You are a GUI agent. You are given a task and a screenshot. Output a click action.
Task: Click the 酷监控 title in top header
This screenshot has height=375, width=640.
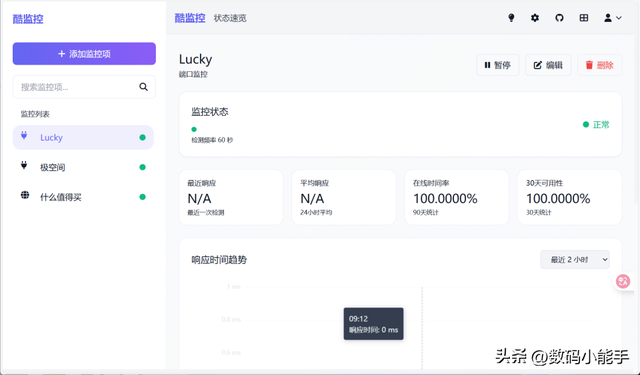(190, 18)
